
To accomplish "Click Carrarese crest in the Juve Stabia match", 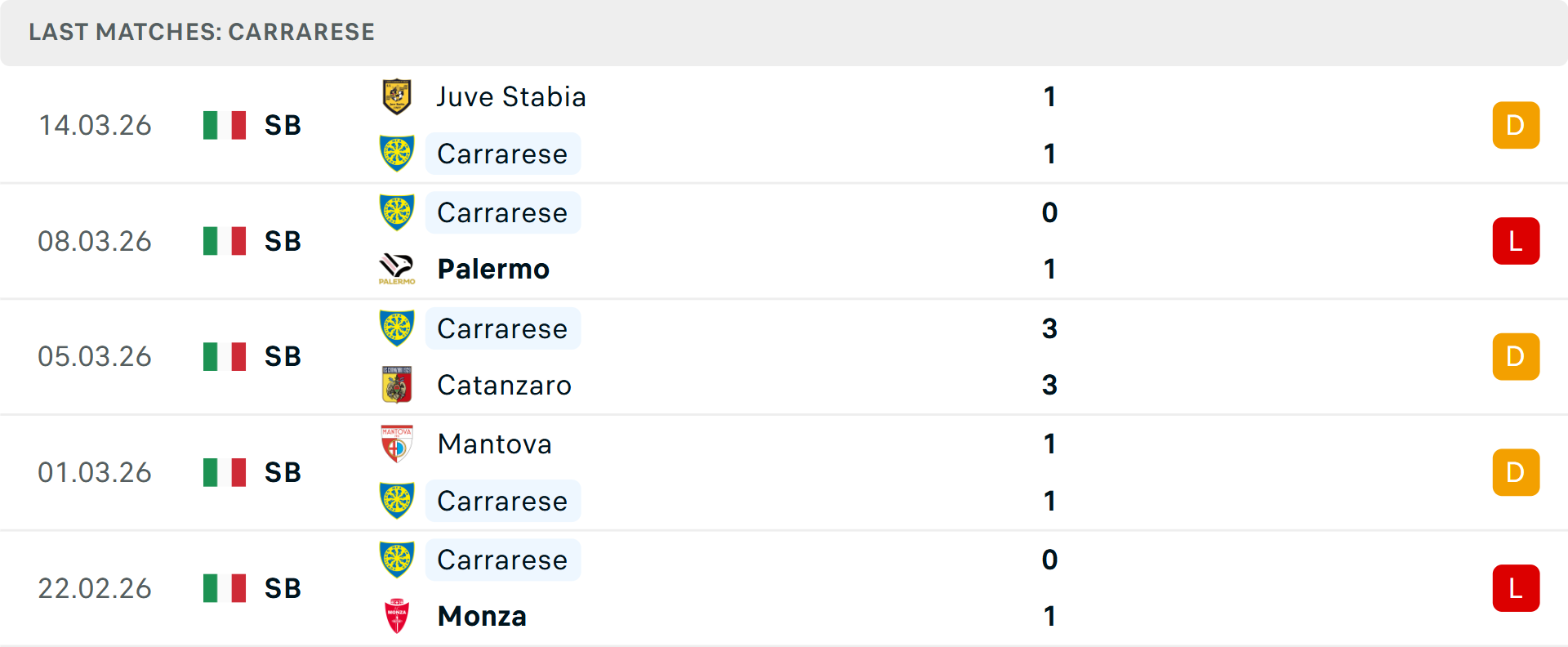I will [x=397, y=154].
